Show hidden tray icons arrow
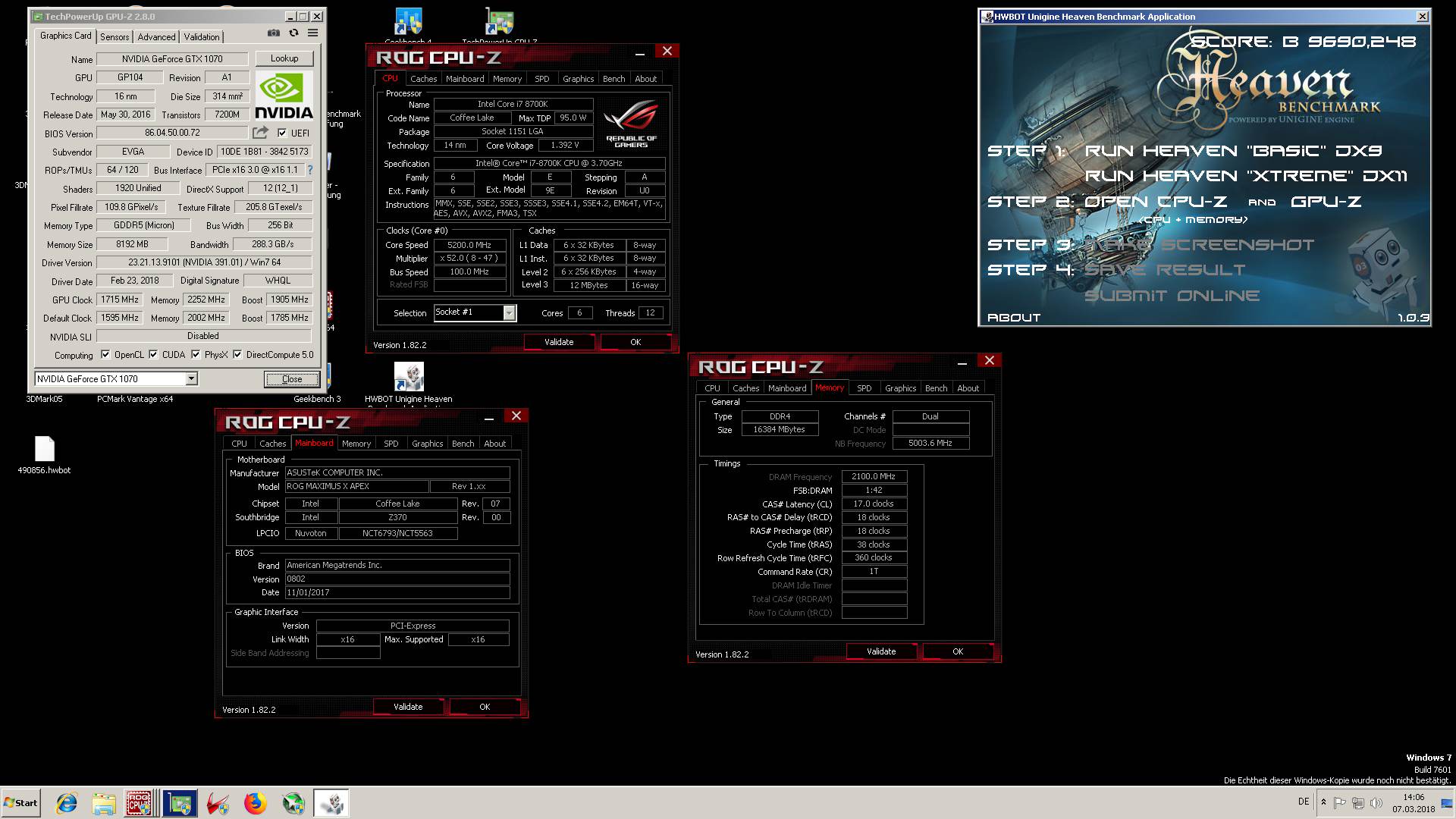Viewport: 1456px width, 819px height. 1323,802
